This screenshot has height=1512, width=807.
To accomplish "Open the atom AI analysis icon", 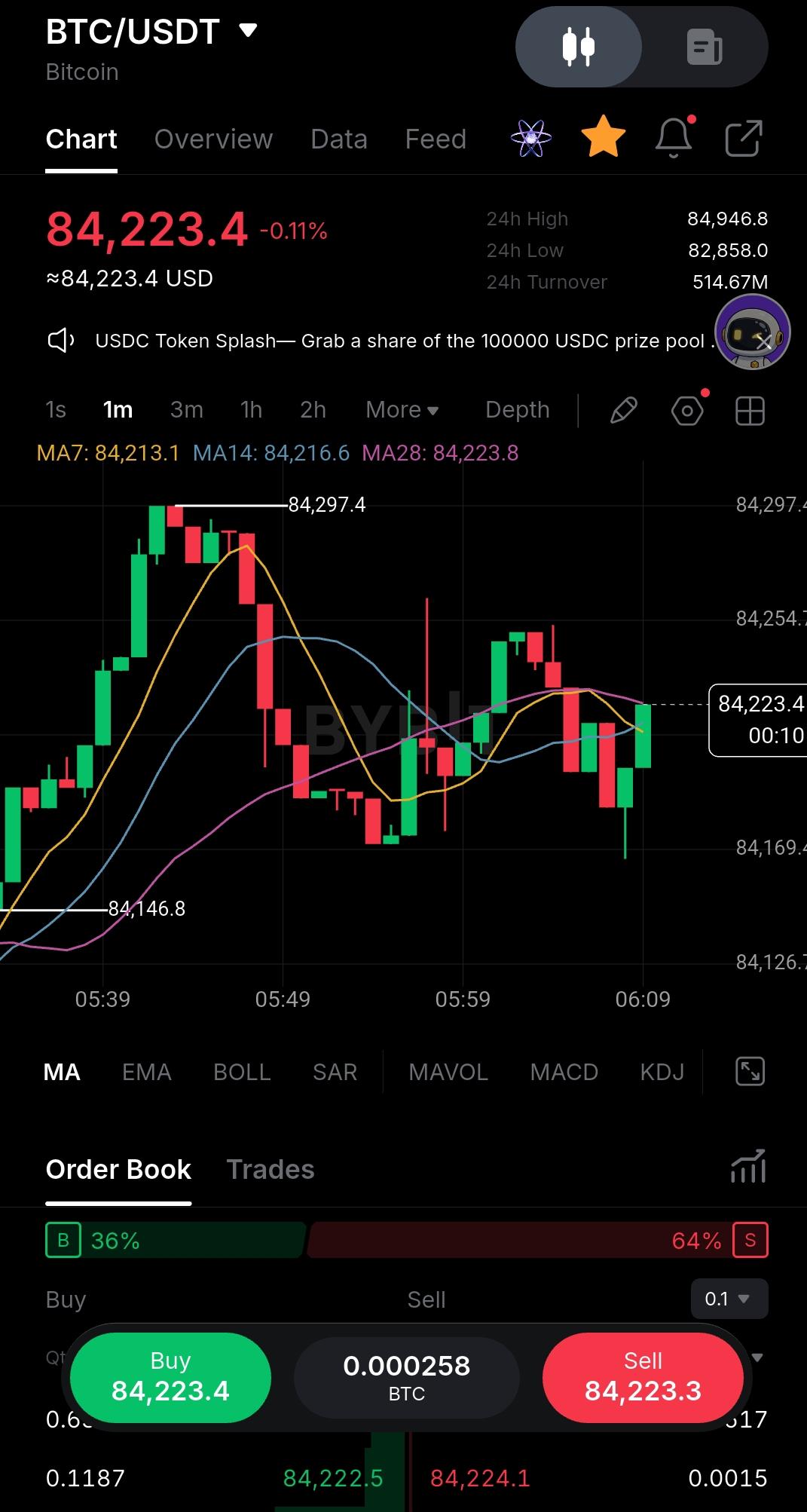I will coord(531,138).
